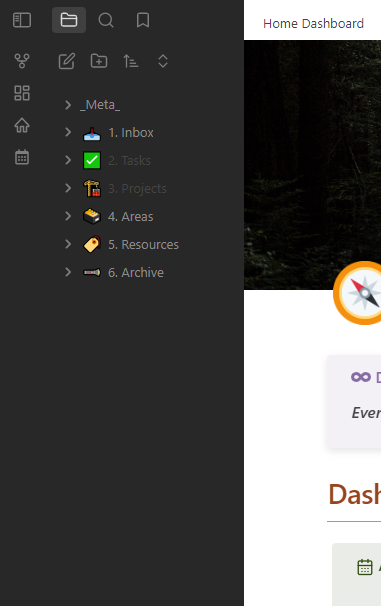Image resolution: width=381 pixels, height=606 pixels.
Task: Expand the 1. Inbox folder chevron
Action: [68, 132]
